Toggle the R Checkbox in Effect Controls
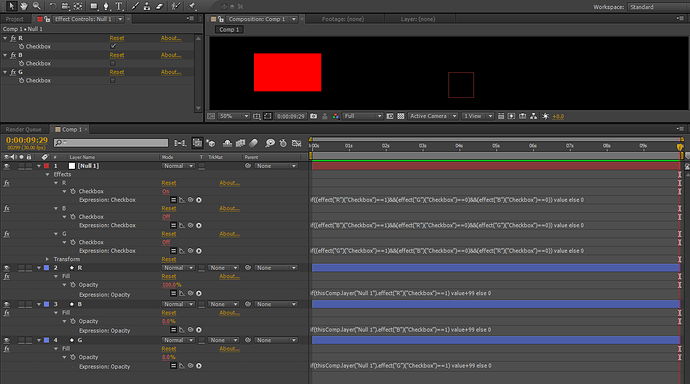Viewport: 690px width, 384px height. point(113,46)
